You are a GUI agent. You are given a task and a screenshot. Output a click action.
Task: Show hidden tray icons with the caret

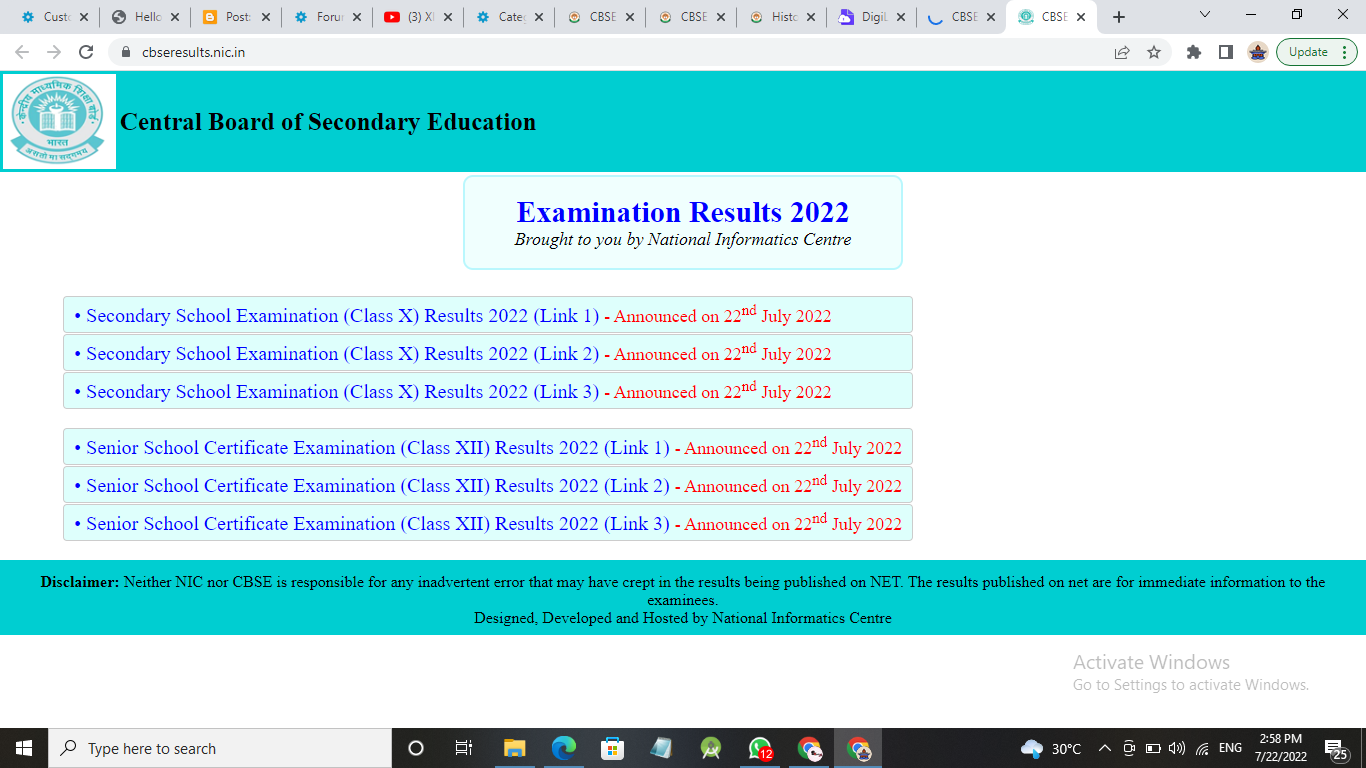click(x=1105, y=748)
